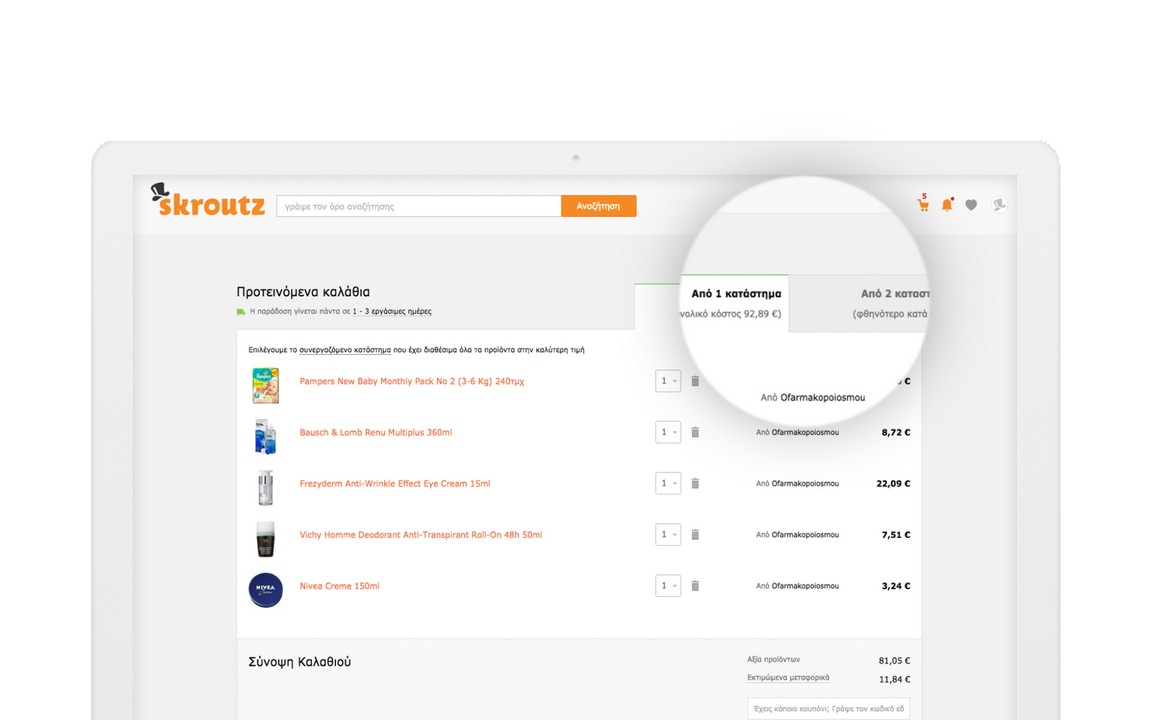The height and width of the screenshot is (720, 1152).
Task: Click the '7,51 €' price
Action: [x=896, y=535]
